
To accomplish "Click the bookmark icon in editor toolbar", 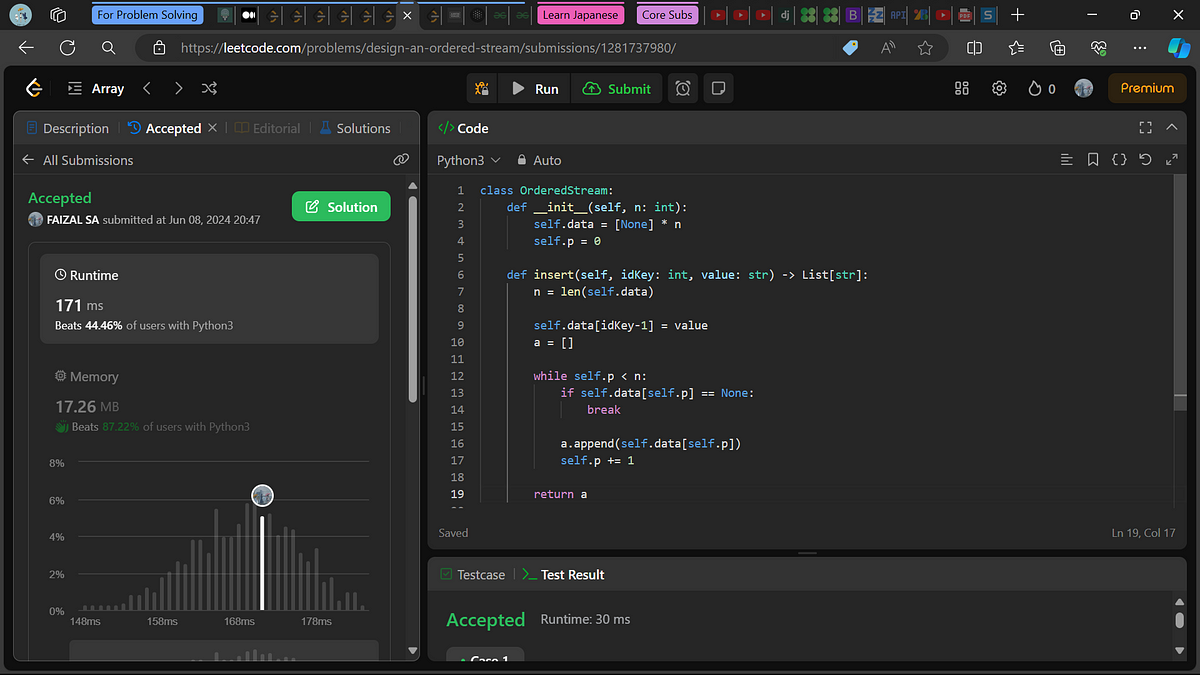I will point(1093,160).
